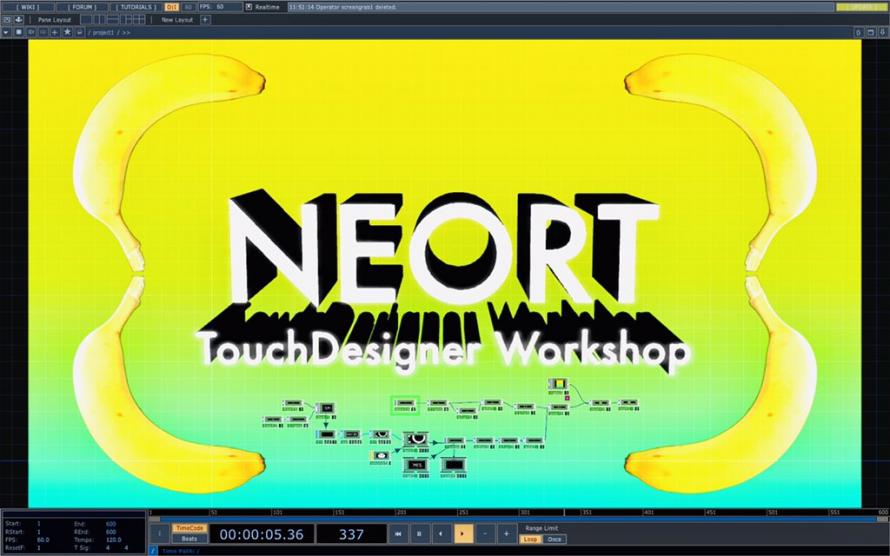This screenshot has width=890, height=556.
Task: Switch time display to Beats
Action: tap(190, 538)
